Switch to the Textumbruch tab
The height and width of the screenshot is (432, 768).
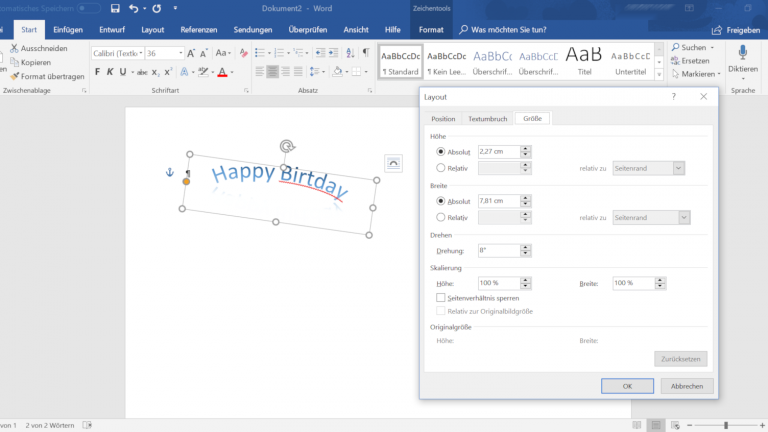coord(487,118)
